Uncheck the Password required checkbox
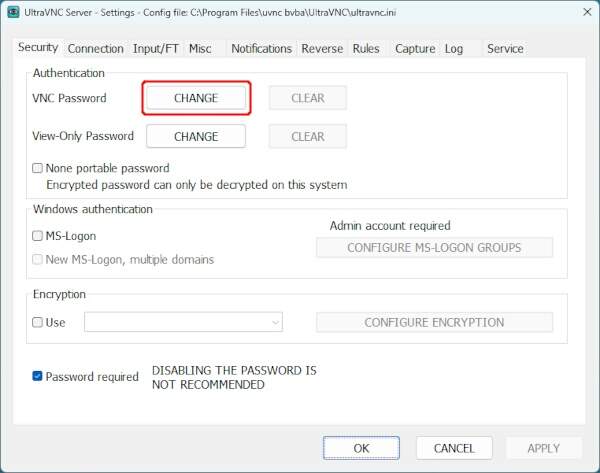This screenshot has height=473, width=600. pyautogui.click(x=37, y=376)
